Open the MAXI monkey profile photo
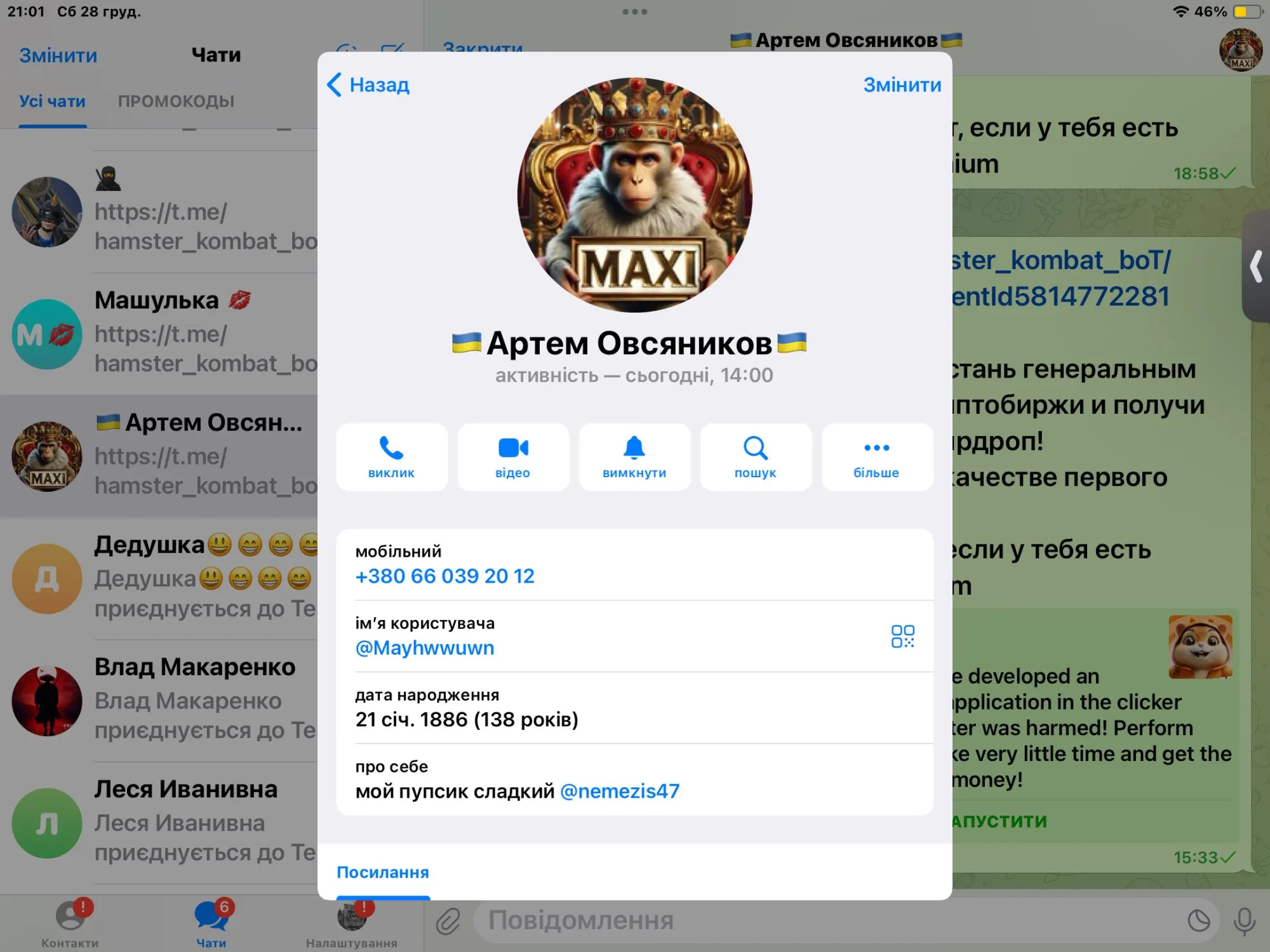The height and width of the screenshot is (952, 1270). coord(635,195)
